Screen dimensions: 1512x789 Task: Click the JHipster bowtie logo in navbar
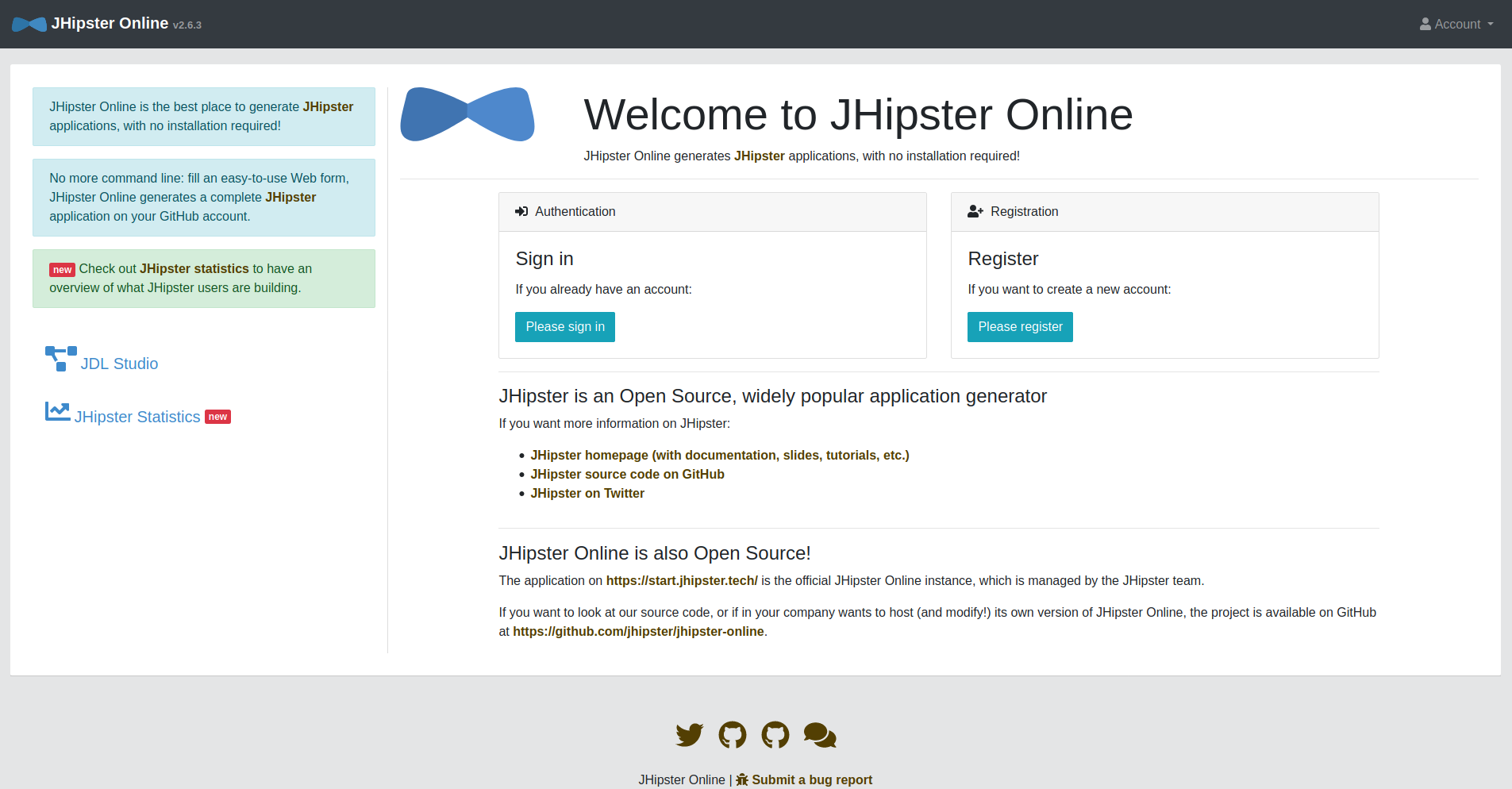tap(29, 25)
